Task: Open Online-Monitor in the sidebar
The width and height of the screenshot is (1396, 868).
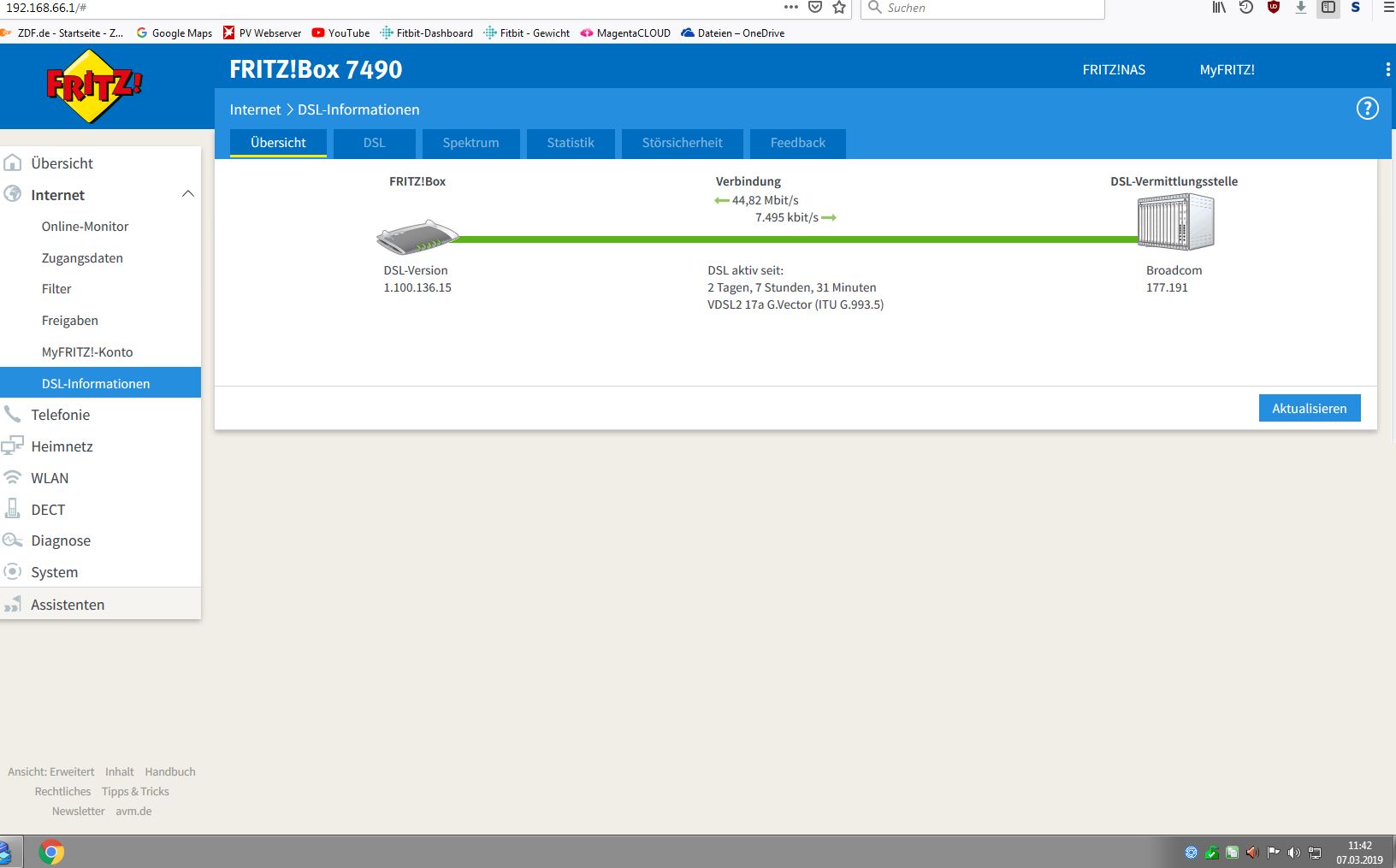Action: 85,227
